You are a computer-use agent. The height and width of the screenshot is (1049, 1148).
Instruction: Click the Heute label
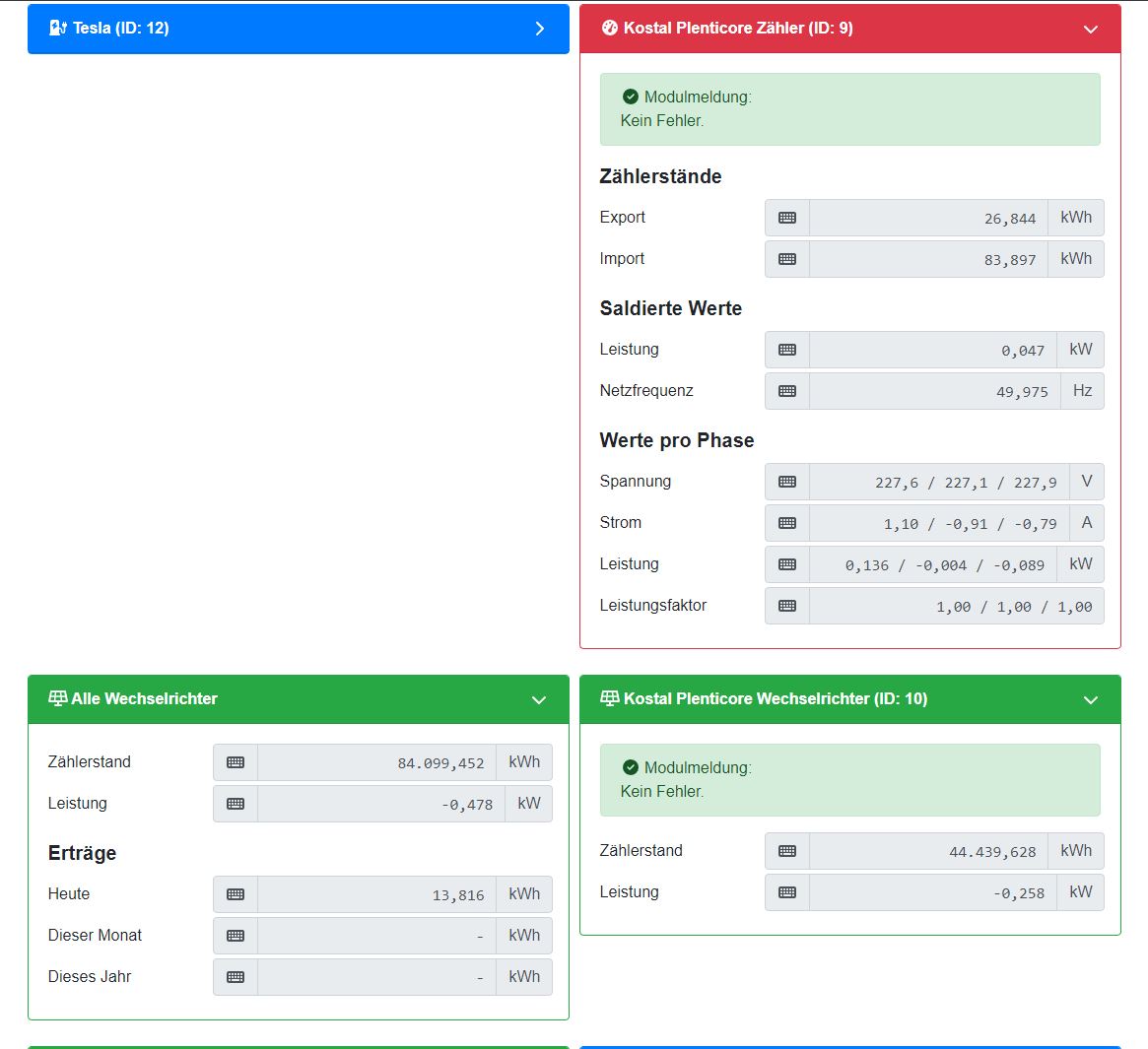click(69, 893)
